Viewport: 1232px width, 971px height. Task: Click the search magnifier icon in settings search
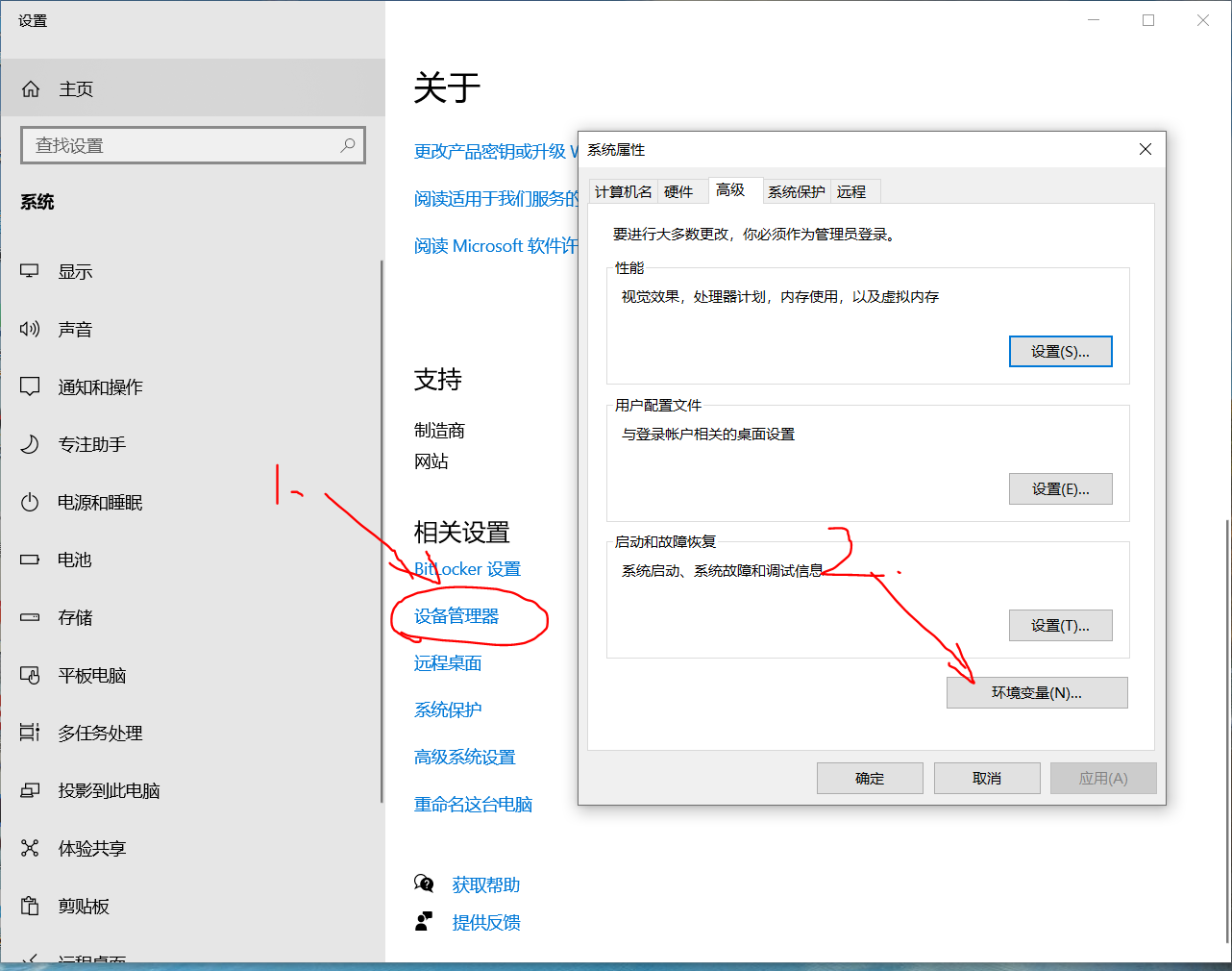[348, 145]
